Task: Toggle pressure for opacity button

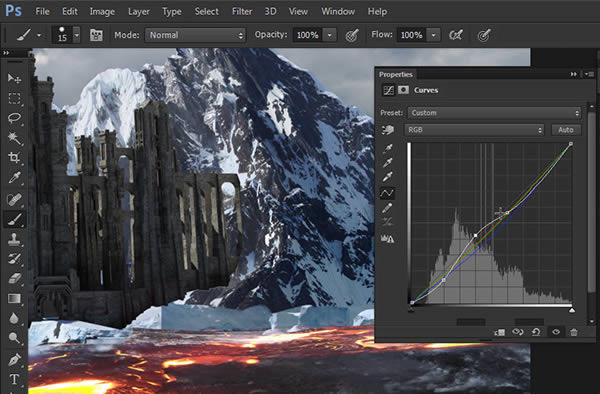Action: point(352,35)
